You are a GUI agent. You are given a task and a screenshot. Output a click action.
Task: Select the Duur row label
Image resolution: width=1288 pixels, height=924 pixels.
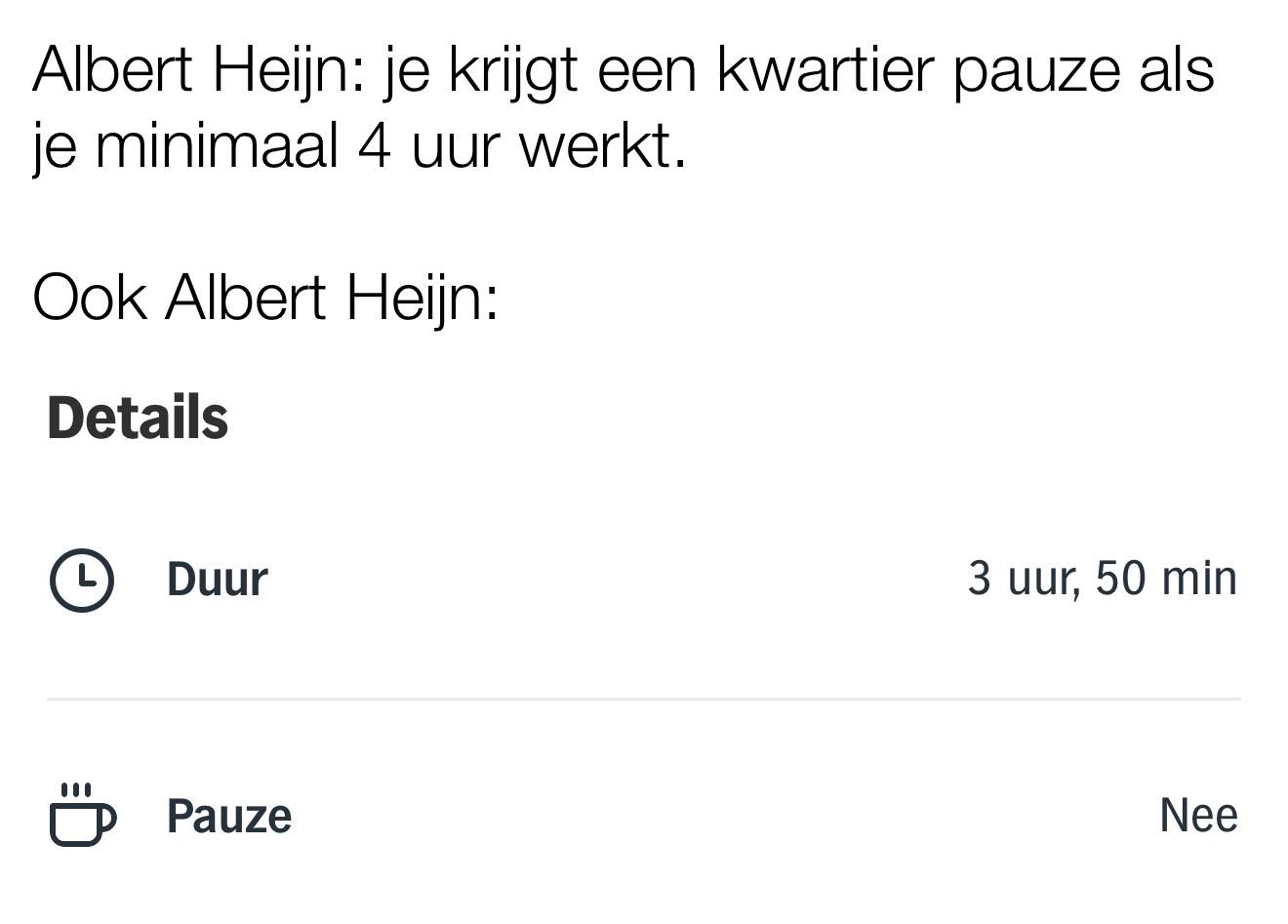[x=217, y=580]
